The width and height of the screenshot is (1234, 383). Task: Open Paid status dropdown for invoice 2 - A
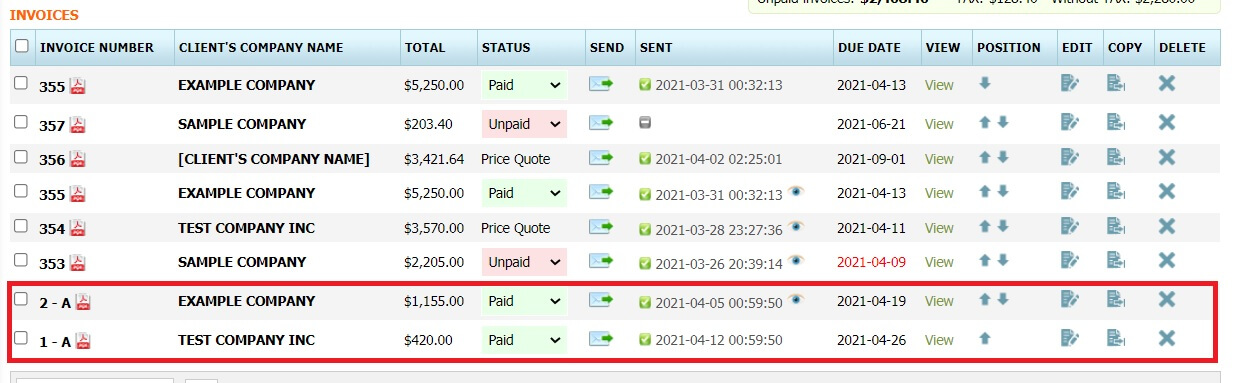[524, 301]
